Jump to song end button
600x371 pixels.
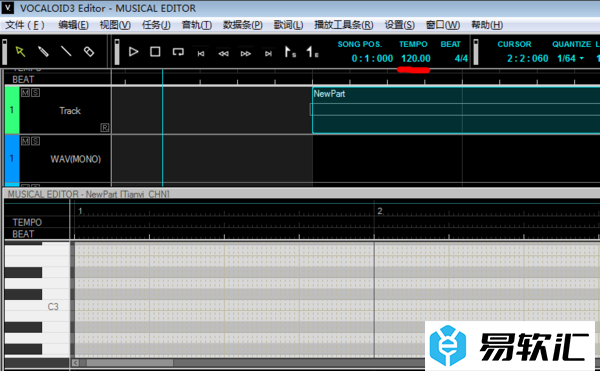pyautogui.click(x=268, y=54)
